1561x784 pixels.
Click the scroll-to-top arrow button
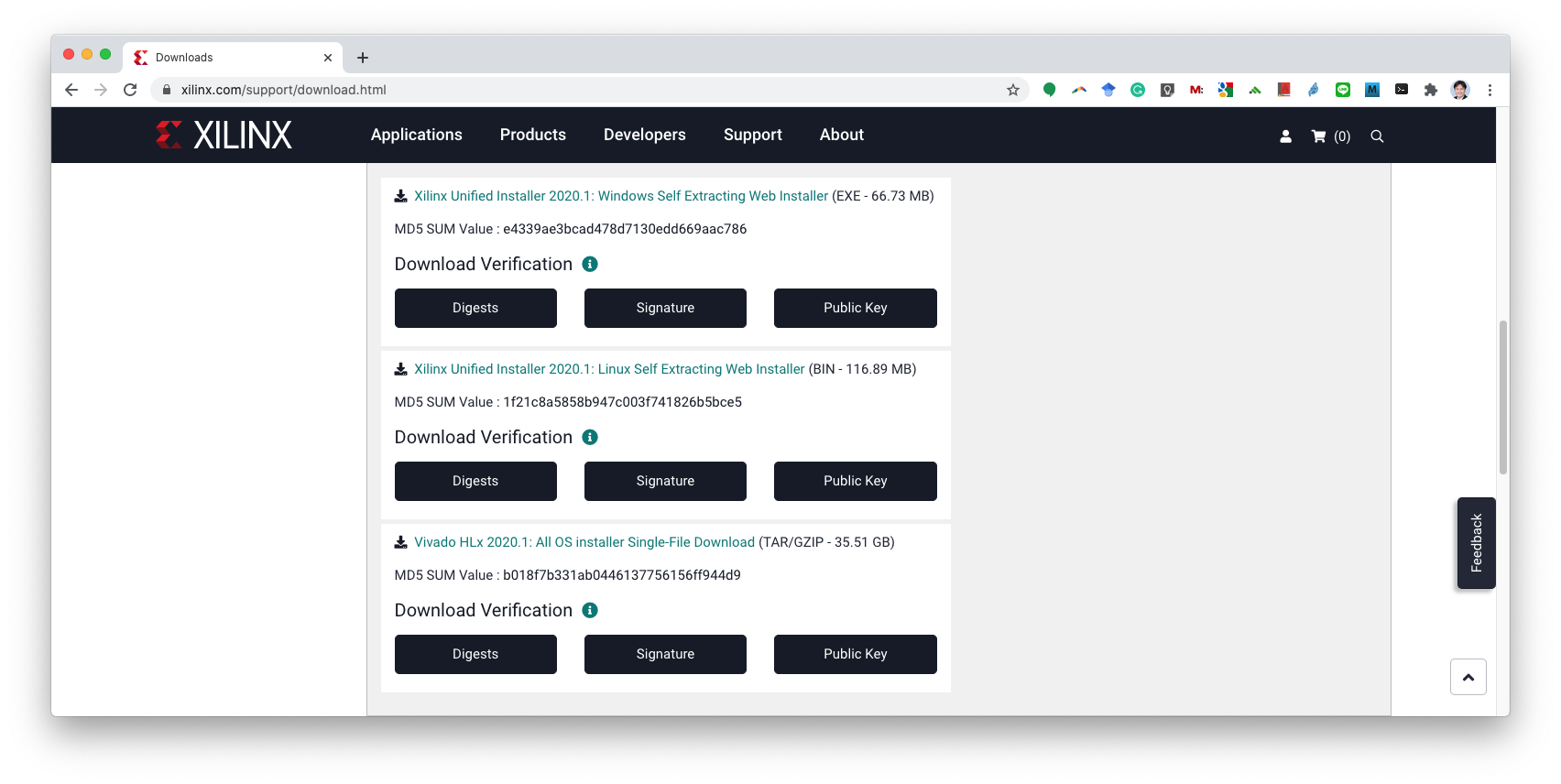coord(1468,677)
